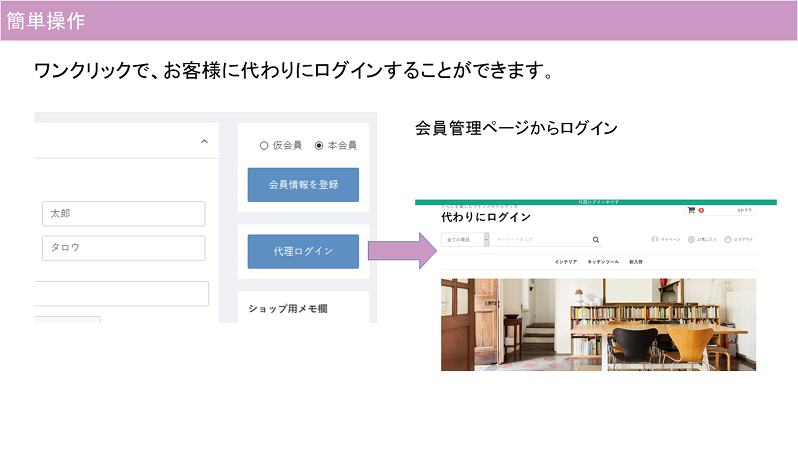
Task: Click the 太郎 name input field
Action: click(124, 214)
